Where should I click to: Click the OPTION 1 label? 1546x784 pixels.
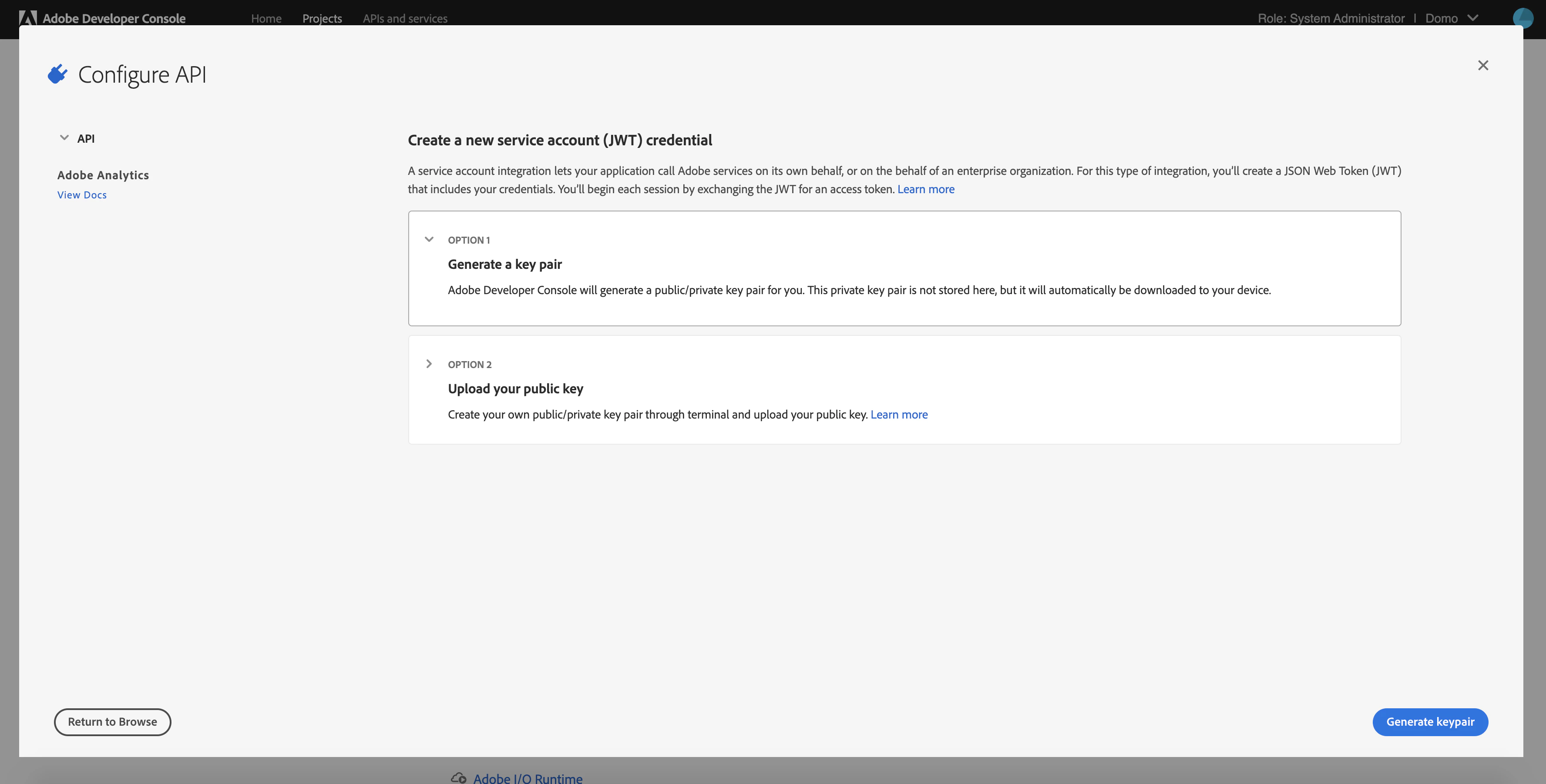point(469,240)
